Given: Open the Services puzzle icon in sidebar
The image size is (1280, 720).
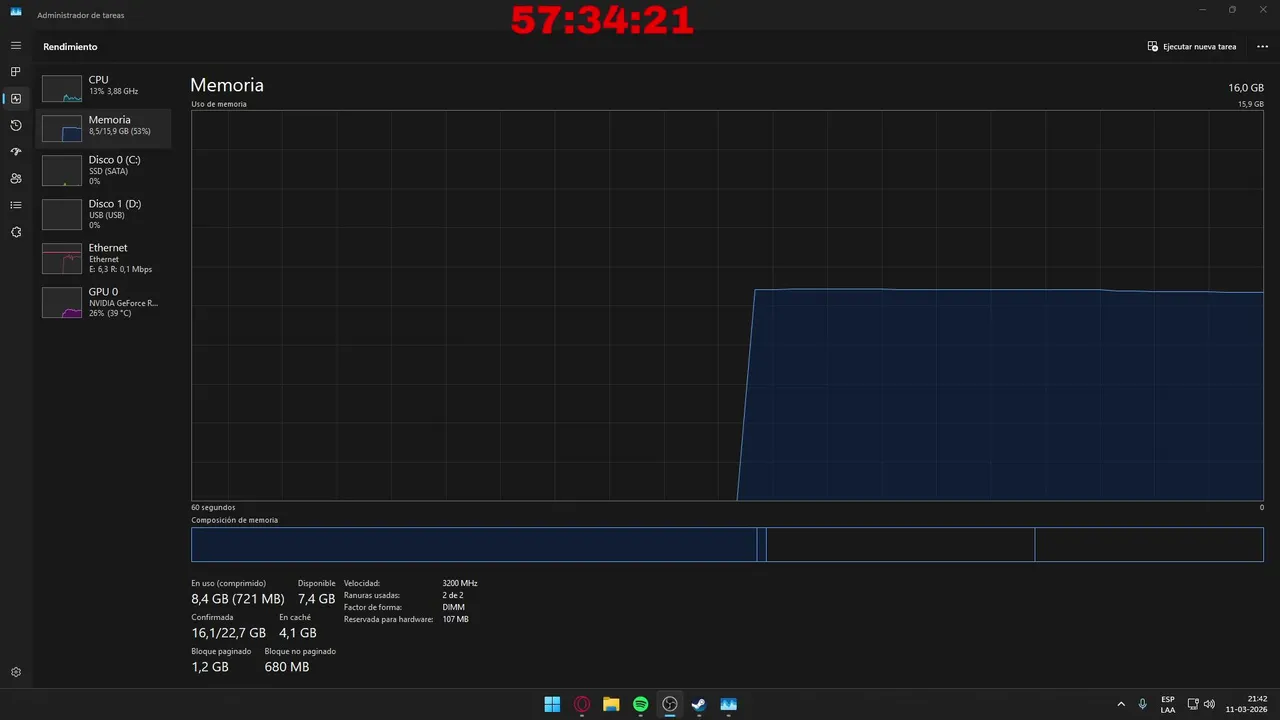Looking at the screenshot, I should point(16,232).
